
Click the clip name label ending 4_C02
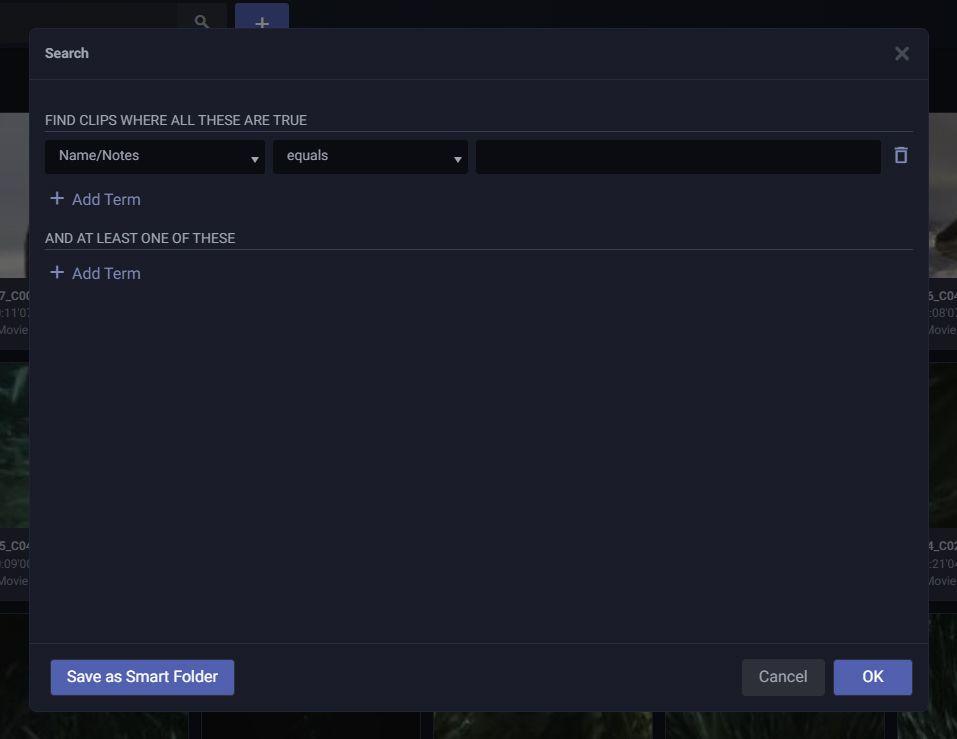943,546
